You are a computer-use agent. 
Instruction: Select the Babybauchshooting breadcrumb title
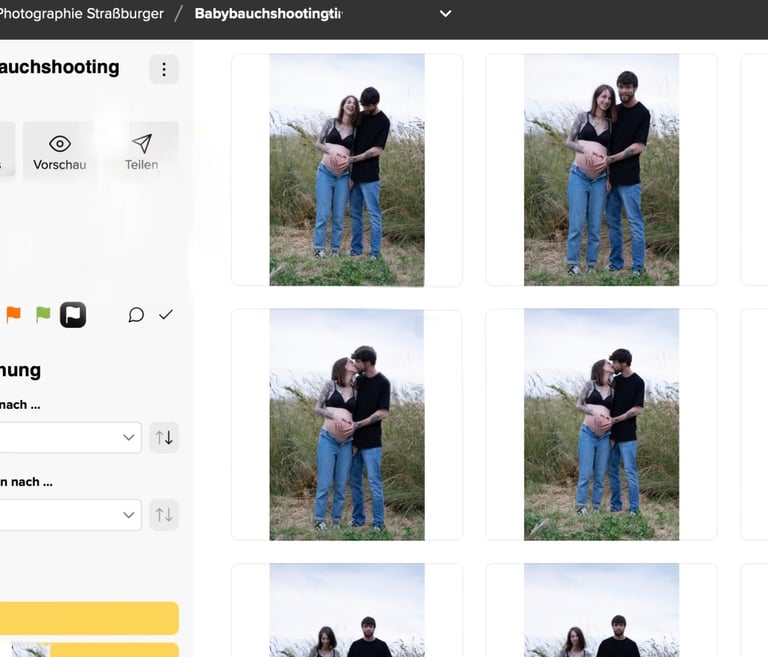click(x=268, y=14)
